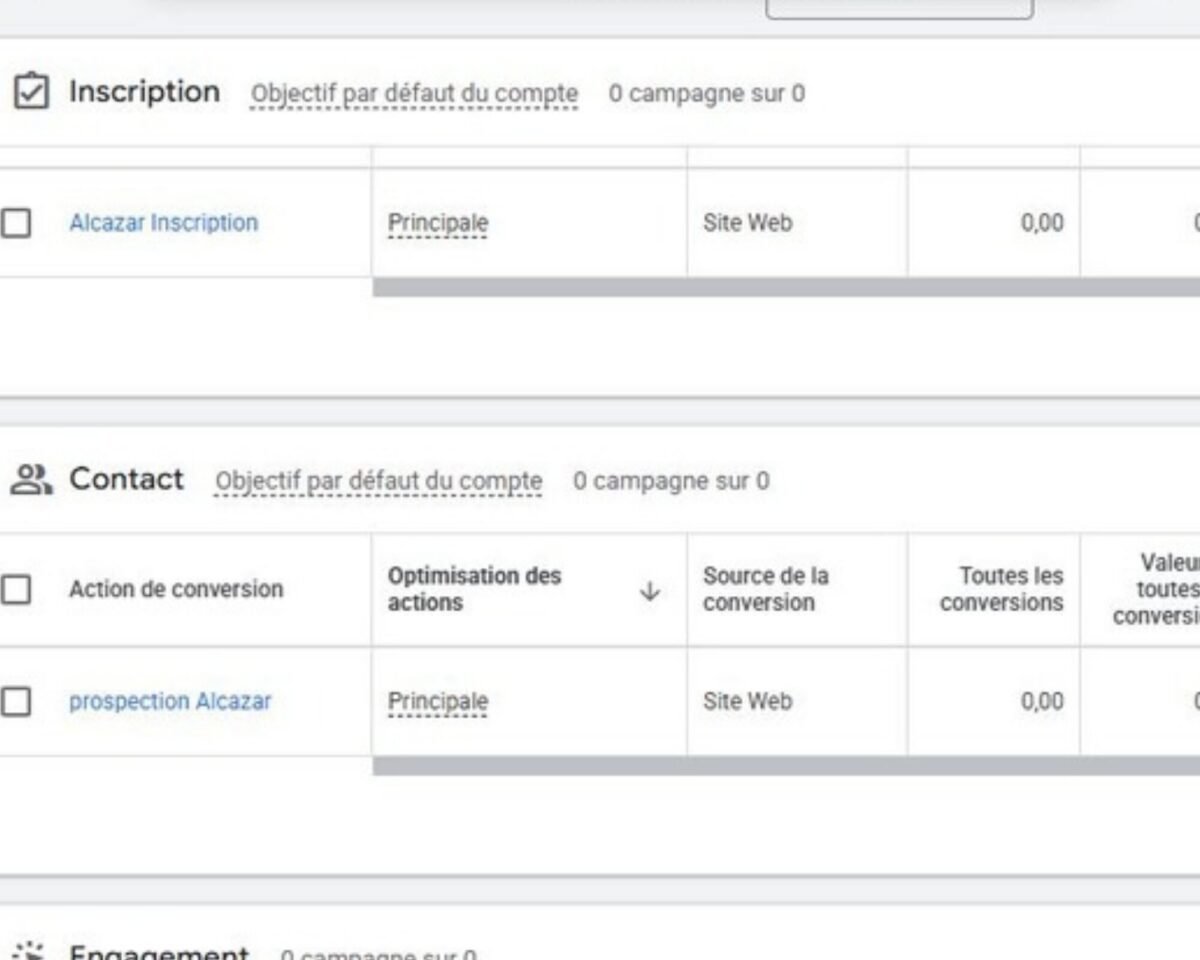This screenshot has width=1200, height=960.
Task: Check the prospection Alcazar row checkbox
Action: click(x=15, y=702)
